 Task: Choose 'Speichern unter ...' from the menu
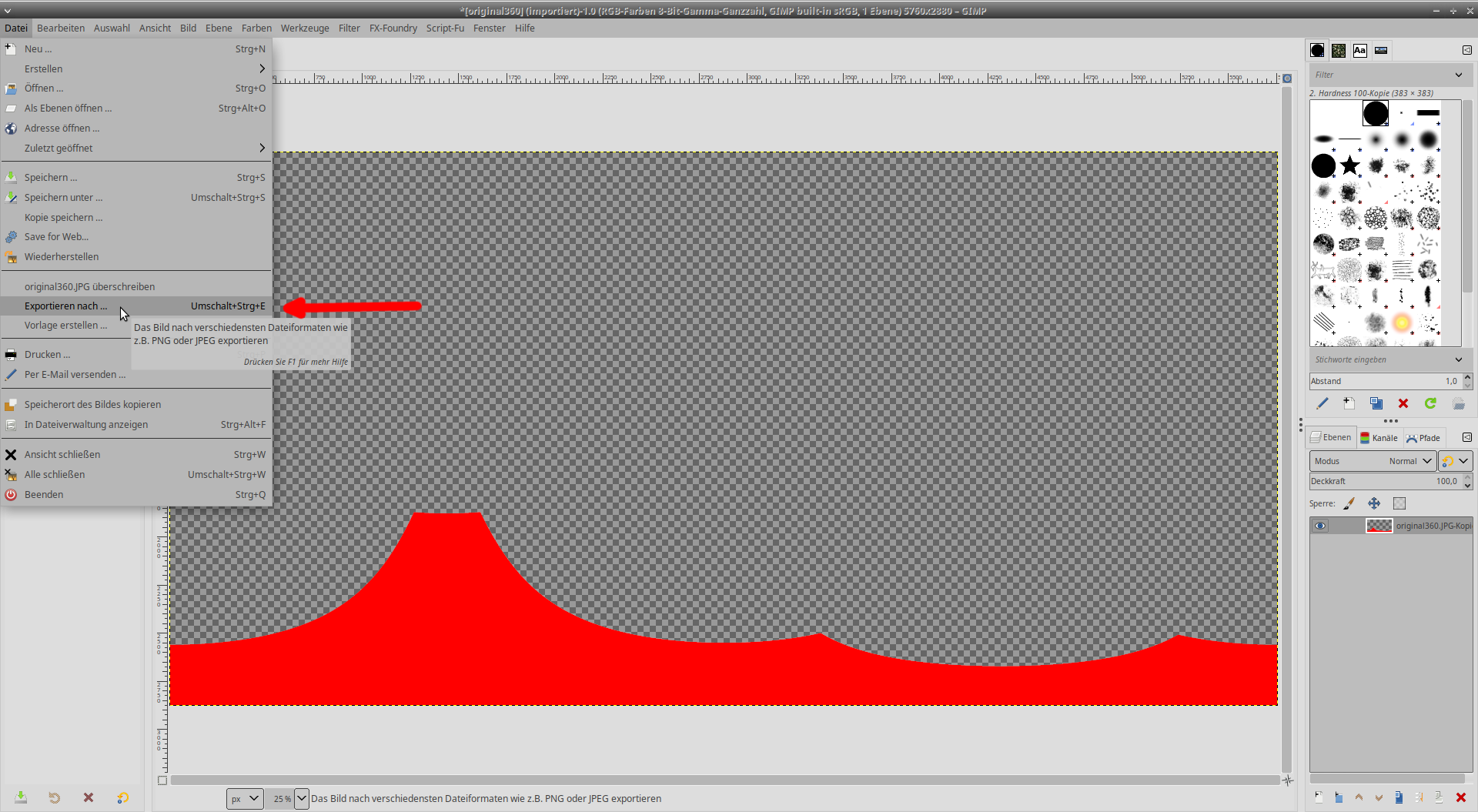[63, 198]
